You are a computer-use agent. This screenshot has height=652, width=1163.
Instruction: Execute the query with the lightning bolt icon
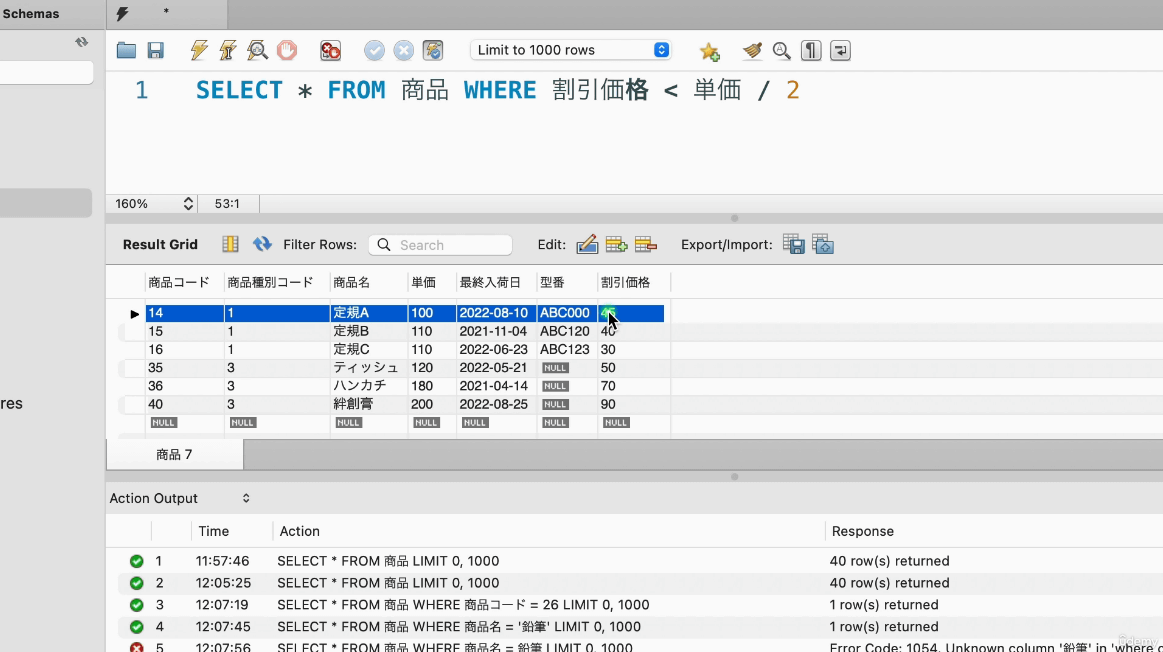[199, 50]
